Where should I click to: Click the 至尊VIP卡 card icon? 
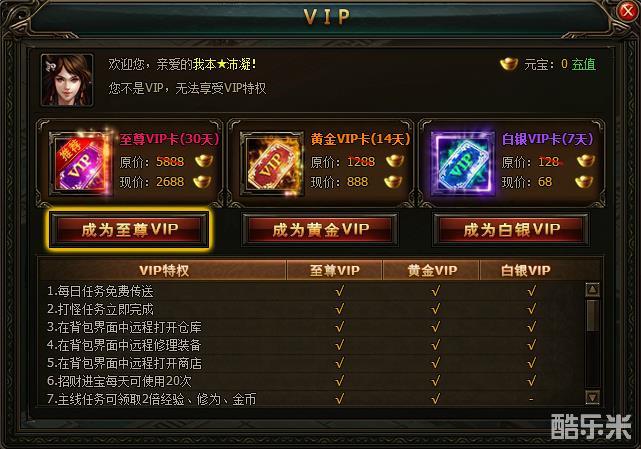pos(81,163)
